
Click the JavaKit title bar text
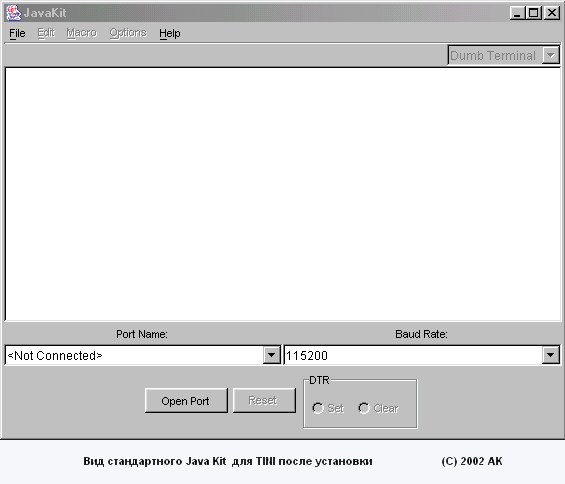(45, 13)
